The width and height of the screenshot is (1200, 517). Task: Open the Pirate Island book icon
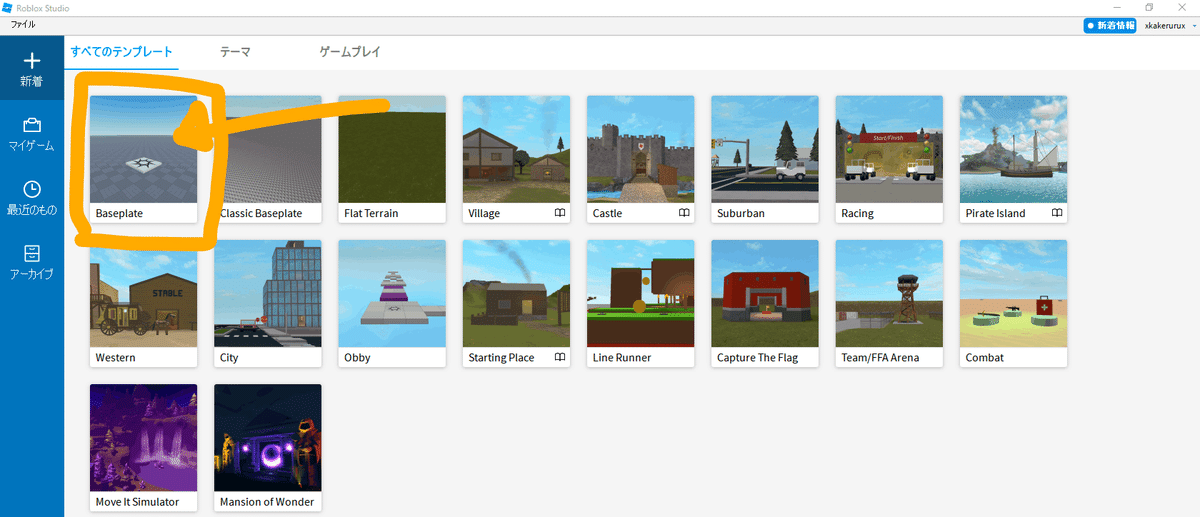click(1057, 213)
